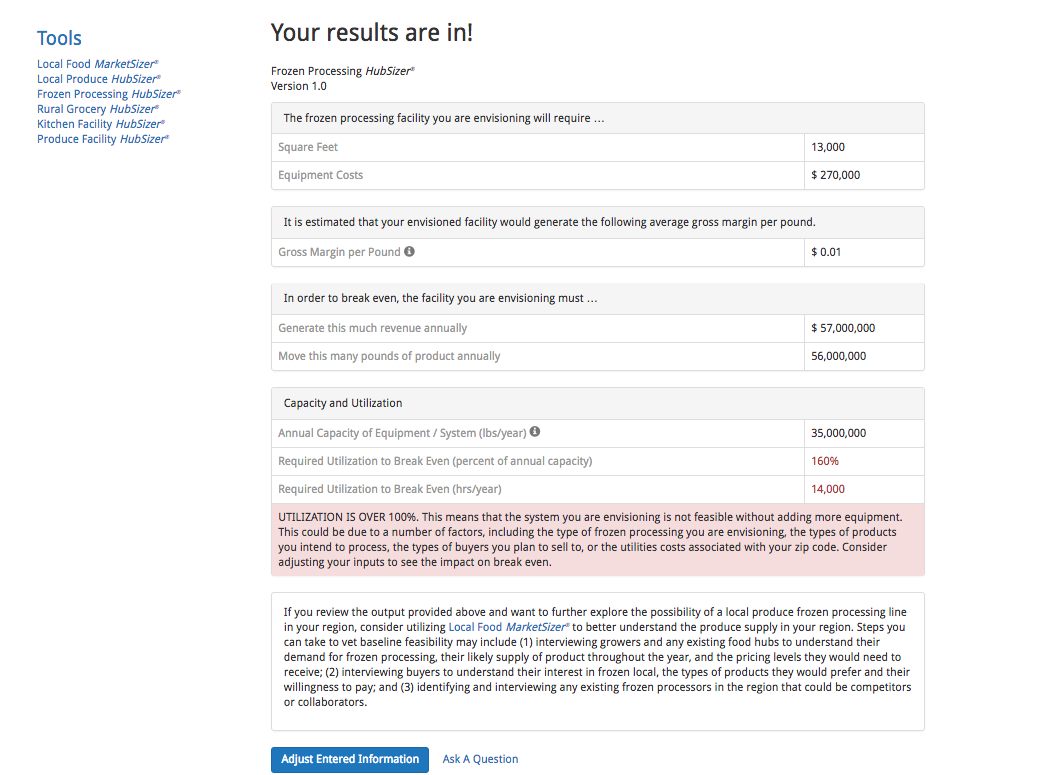Select the annual revenue value $ 57,000,000
This screenshot has width=1046, height=775.
[843, 328]
